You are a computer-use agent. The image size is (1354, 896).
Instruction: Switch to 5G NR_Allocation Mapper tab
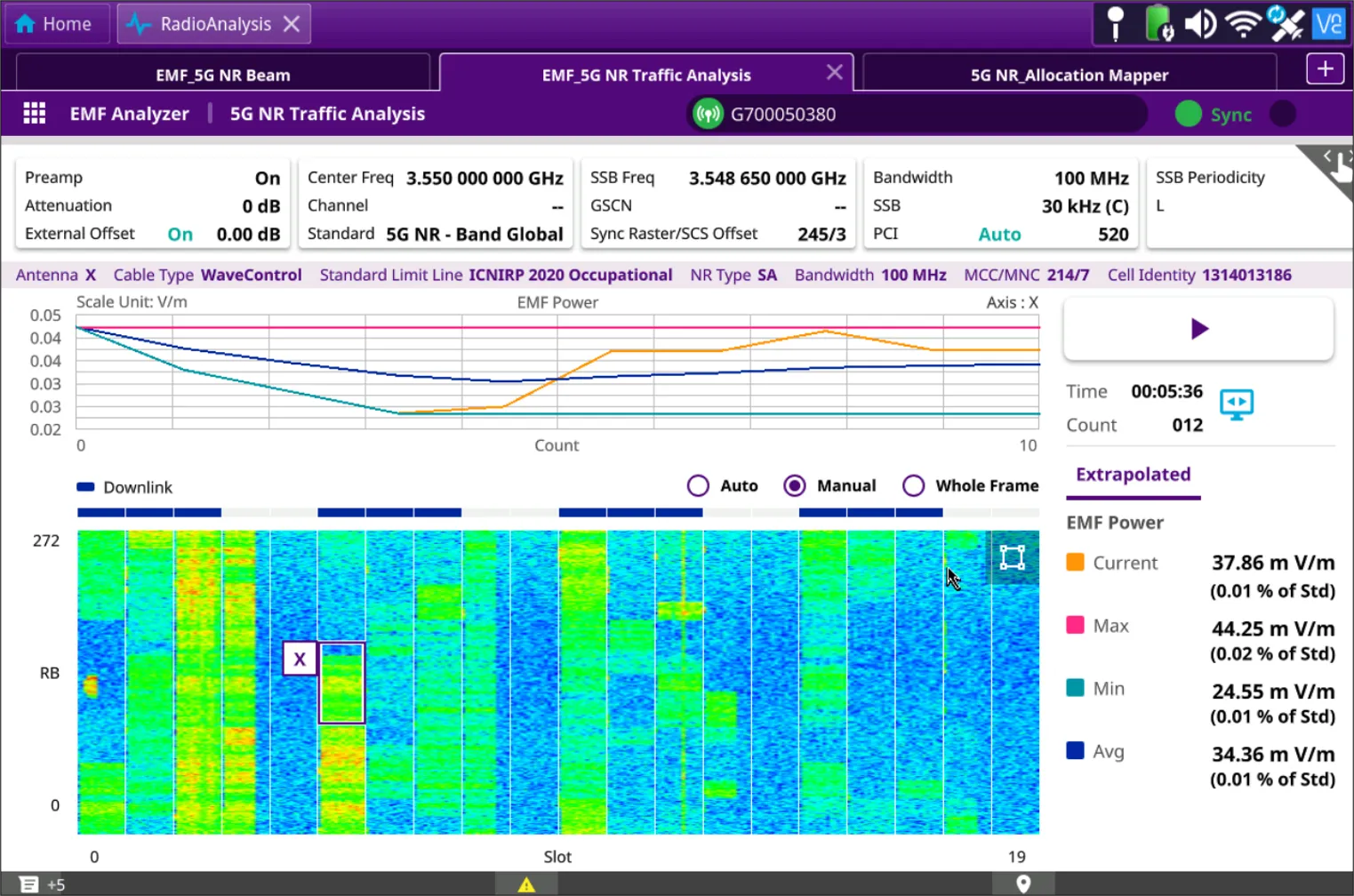(1069, 75)
